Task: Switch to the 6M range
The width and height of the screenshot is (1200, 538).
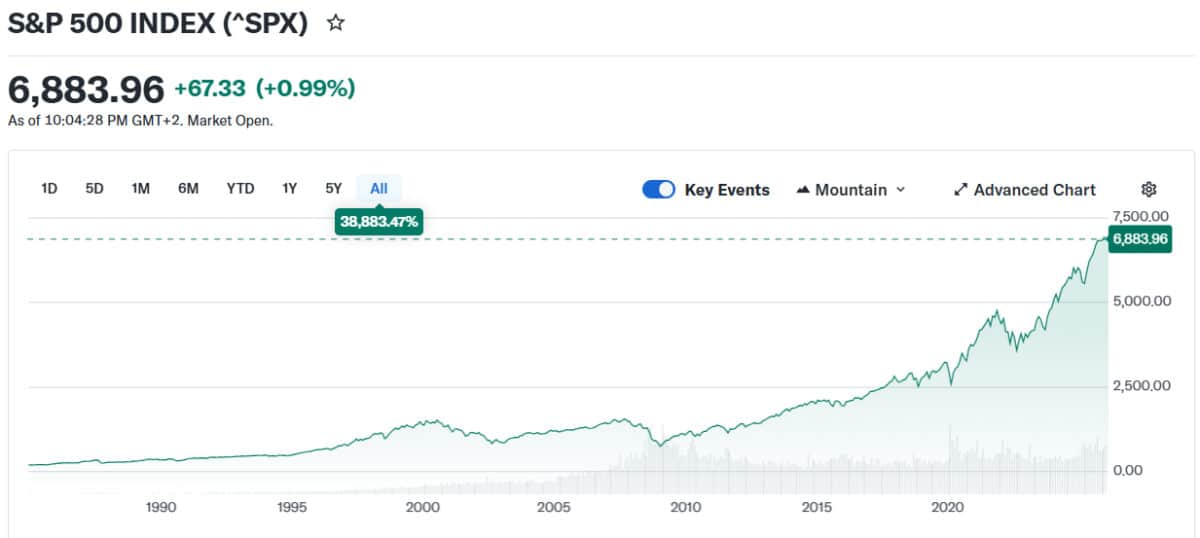Action: (x=188, y=188)
